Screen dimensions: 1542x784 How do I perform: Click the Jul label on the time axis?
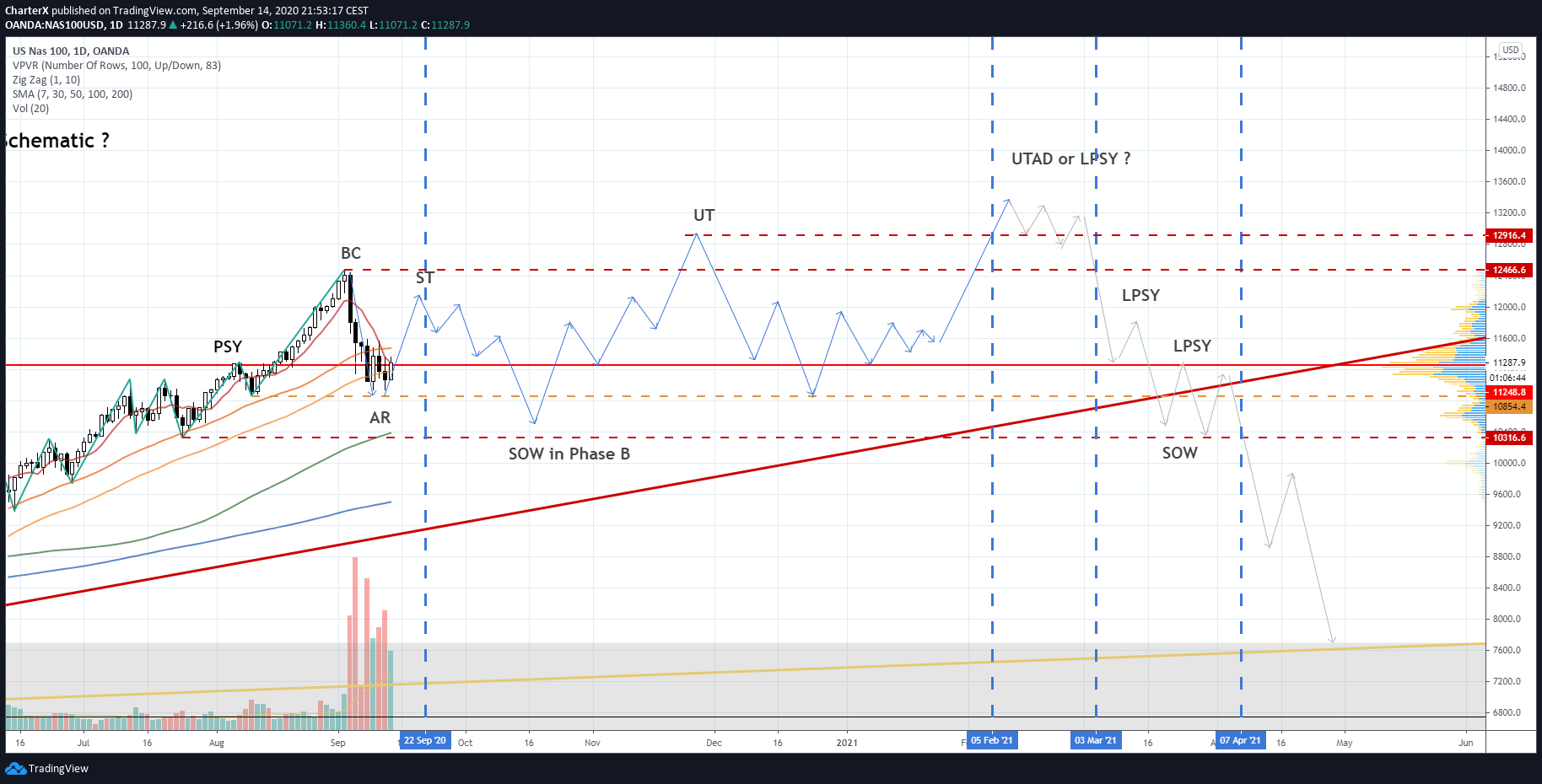coord(84,743)
